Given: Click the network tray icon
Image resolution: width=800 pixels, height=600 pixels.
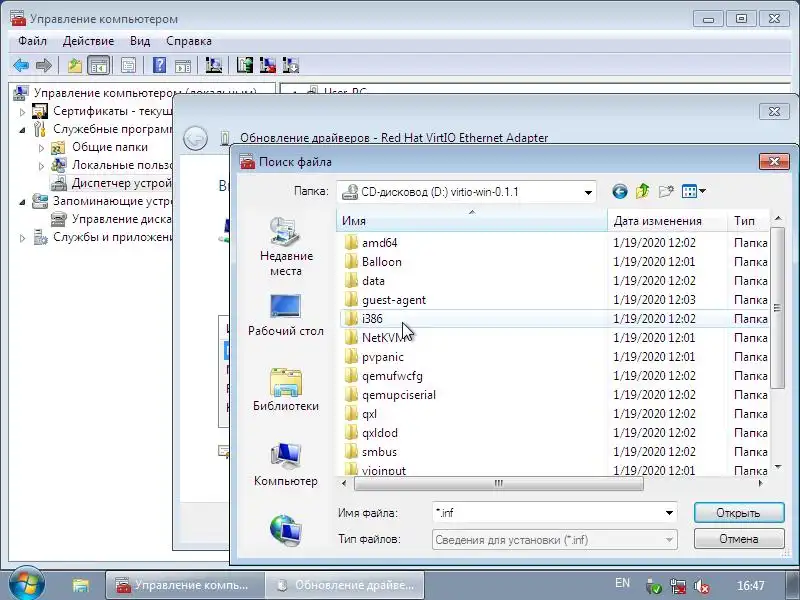Looking at the screenshot, I should click(x=678, y=587).
